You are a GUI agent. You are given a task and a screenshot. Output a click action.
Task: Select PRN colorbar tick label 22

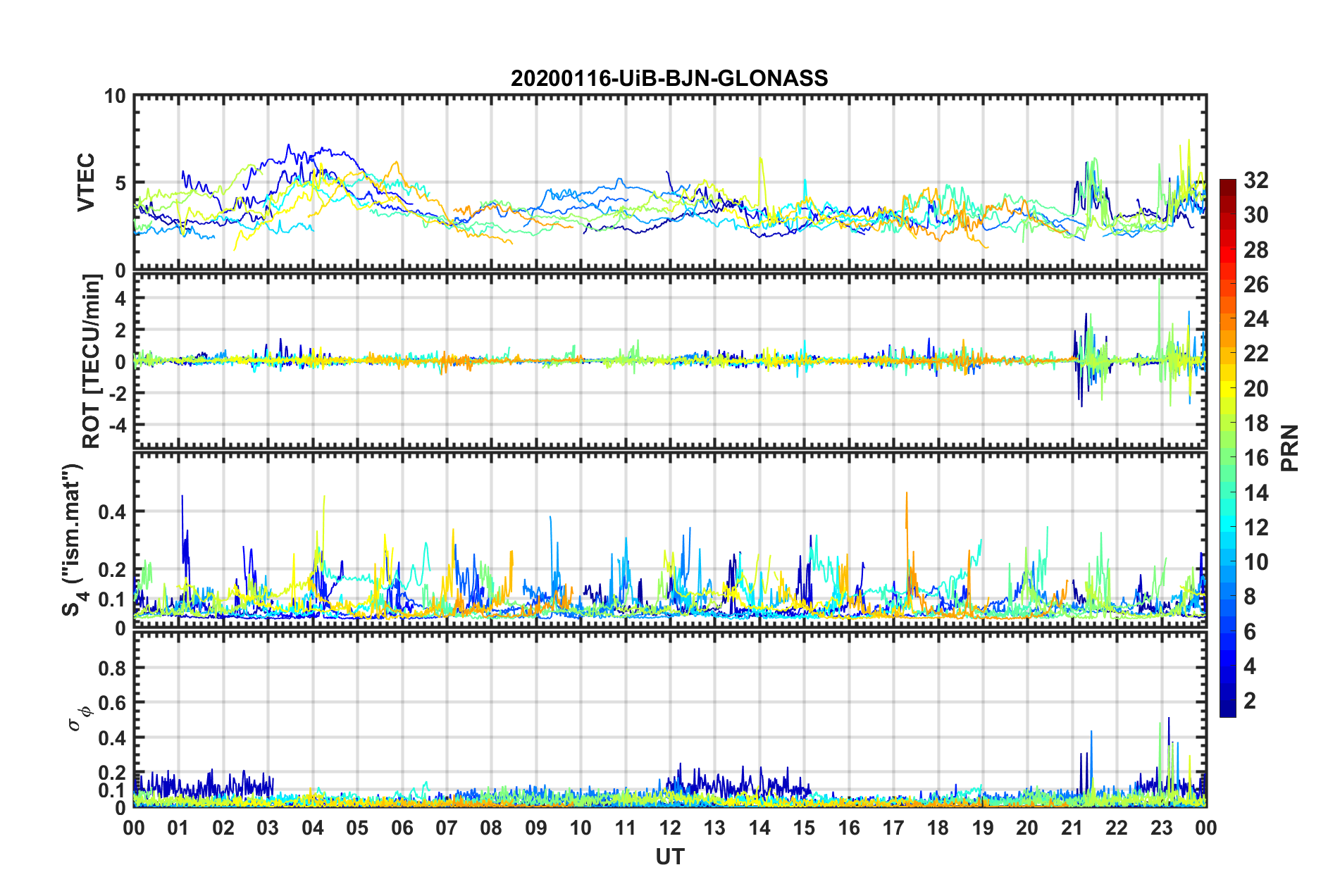[x=1256, y=354]
